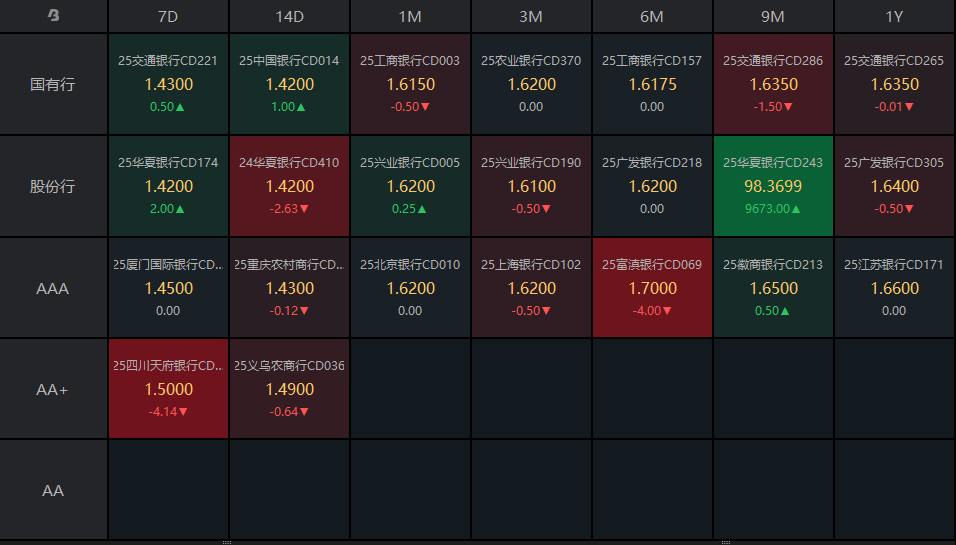
Task: Click the 国有行 row label
Action: (x=53, y=84)
